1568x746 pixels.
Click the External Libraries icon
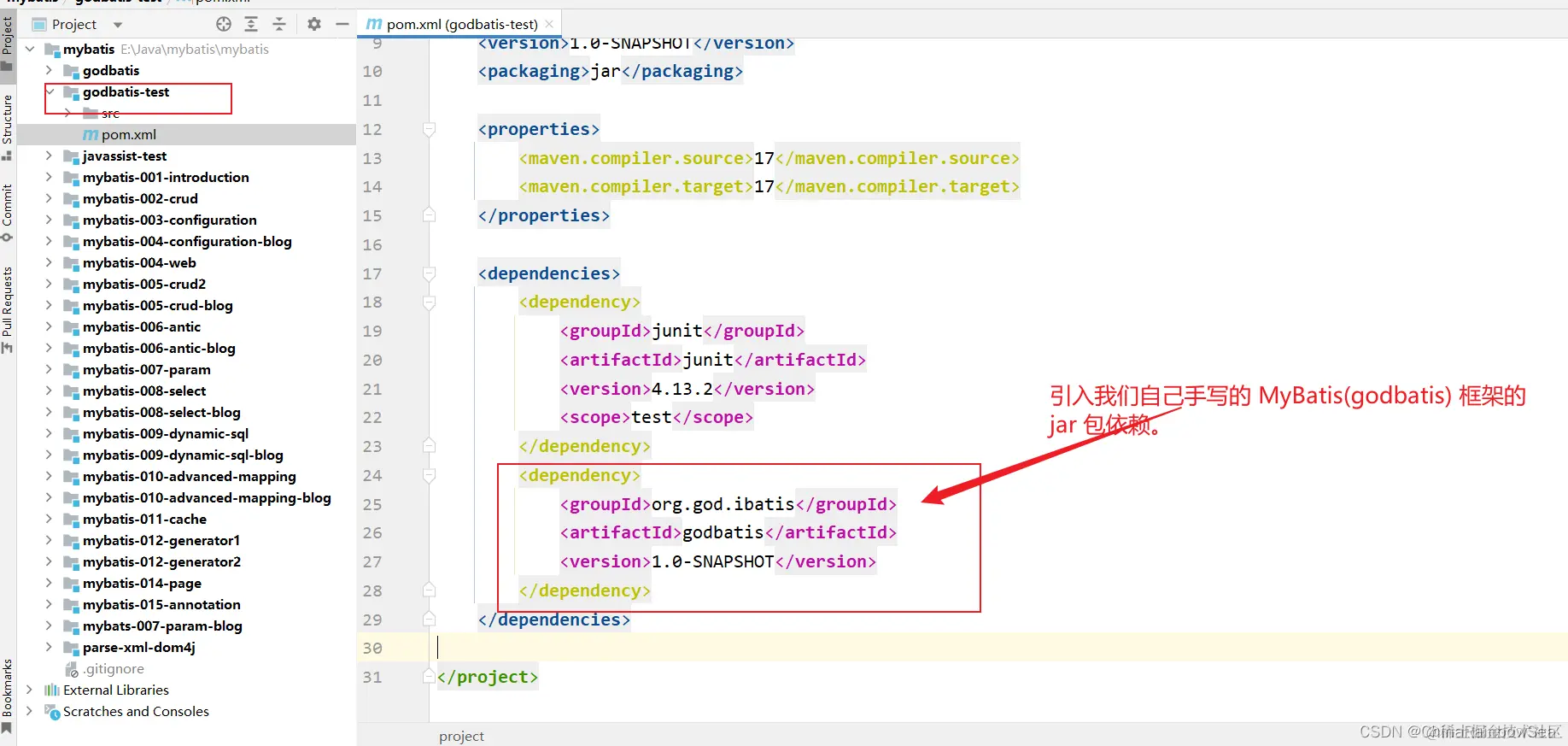52,690
